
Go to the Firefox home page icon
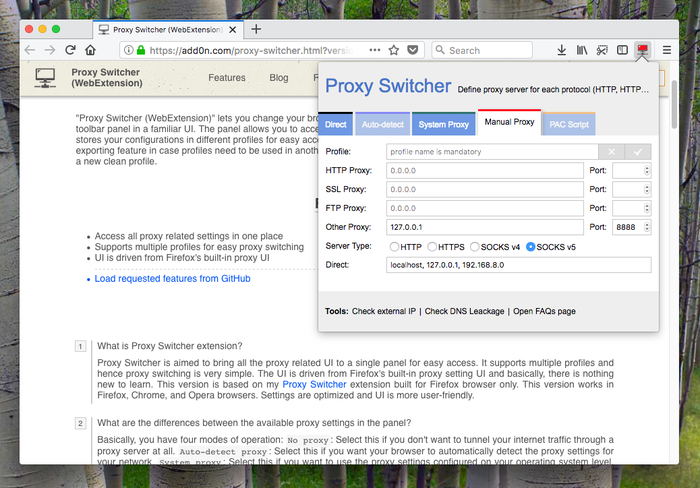click(x=91, y=50)
